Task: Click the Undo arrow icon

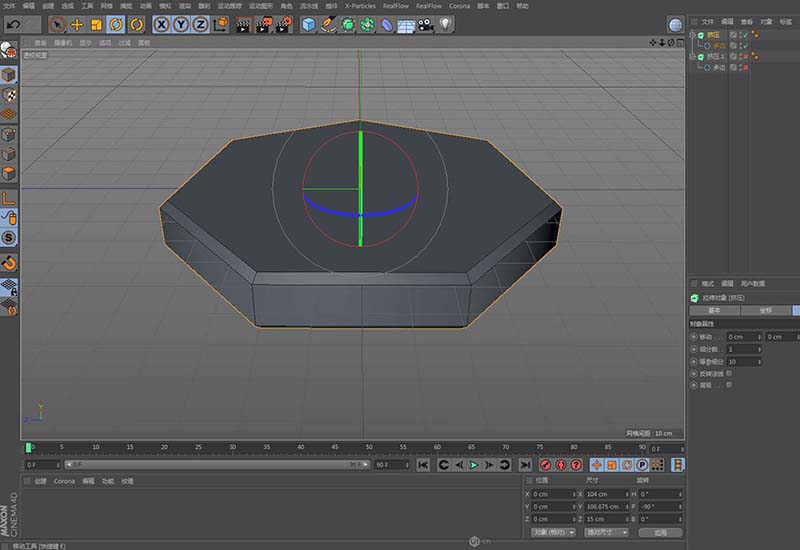Action: [x=13, y=24]
